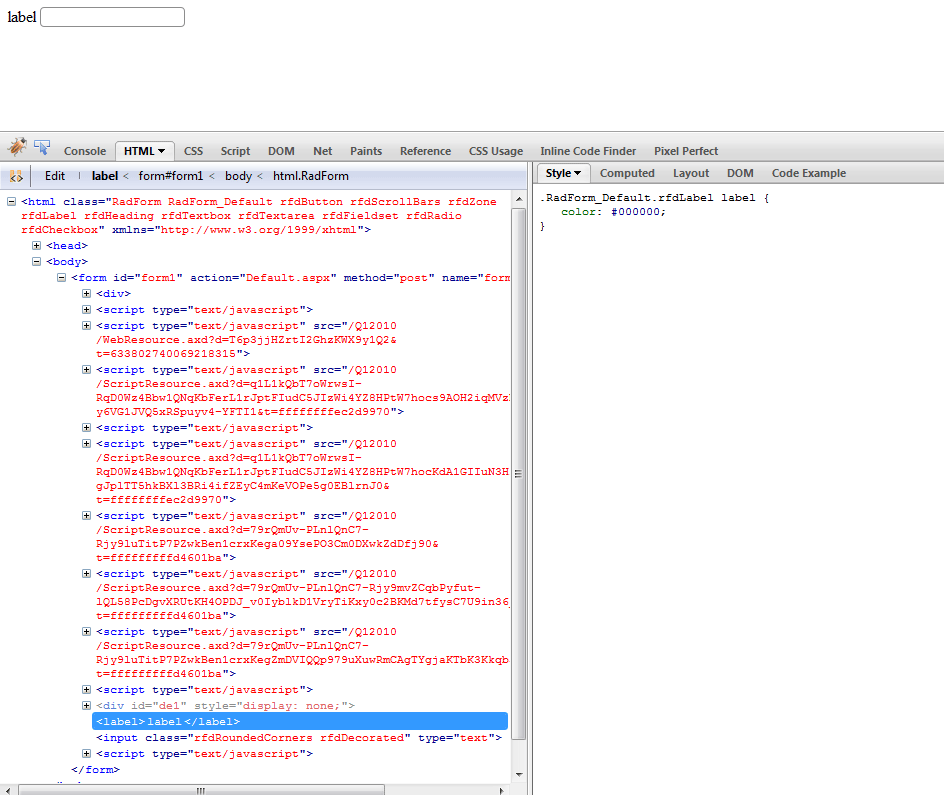Expand the first div node
944x795 pixels.
pos(87,294)
